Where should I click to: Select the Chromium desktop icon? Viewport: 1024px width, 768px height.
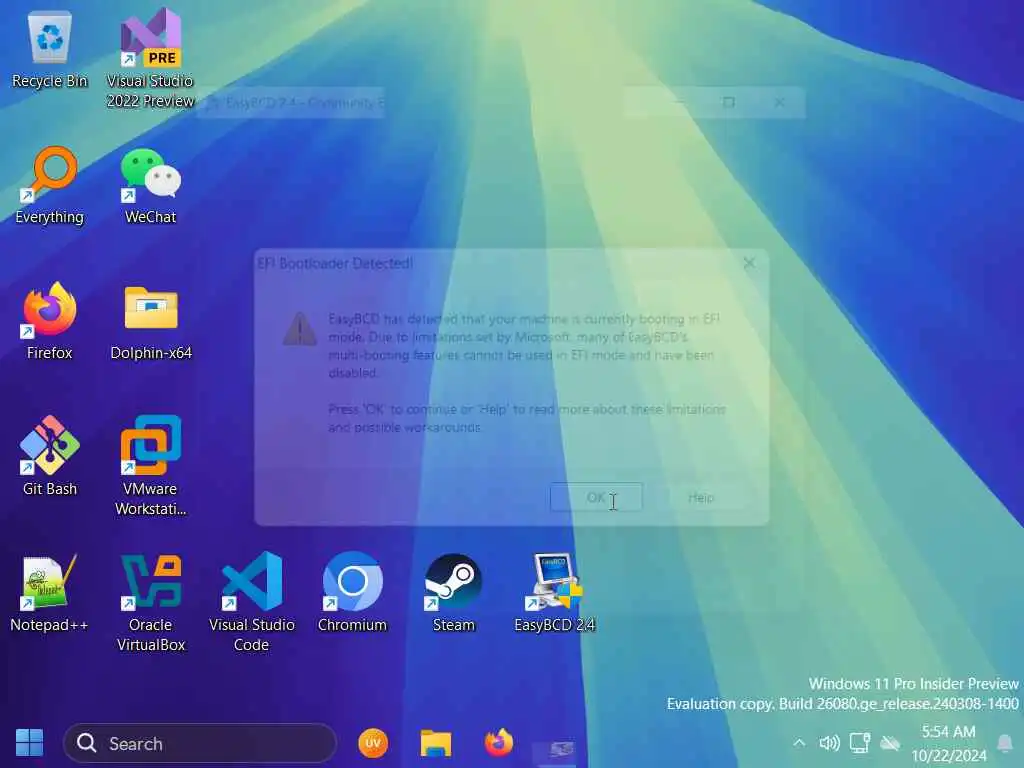point(353,593)
